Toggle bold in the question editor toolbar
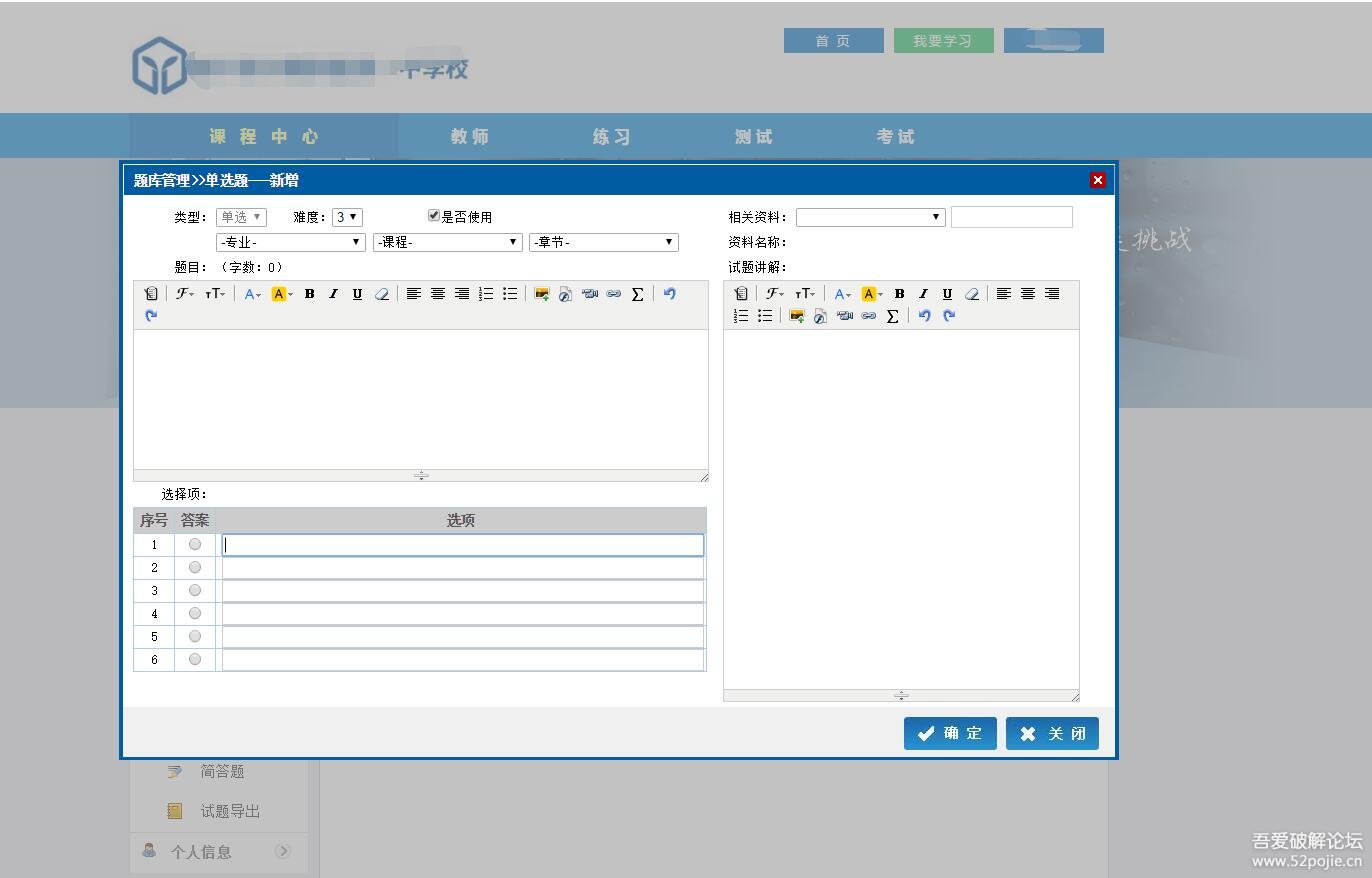Image resolution: width=1372 pixels, height=878 pixels. (309, 294)
